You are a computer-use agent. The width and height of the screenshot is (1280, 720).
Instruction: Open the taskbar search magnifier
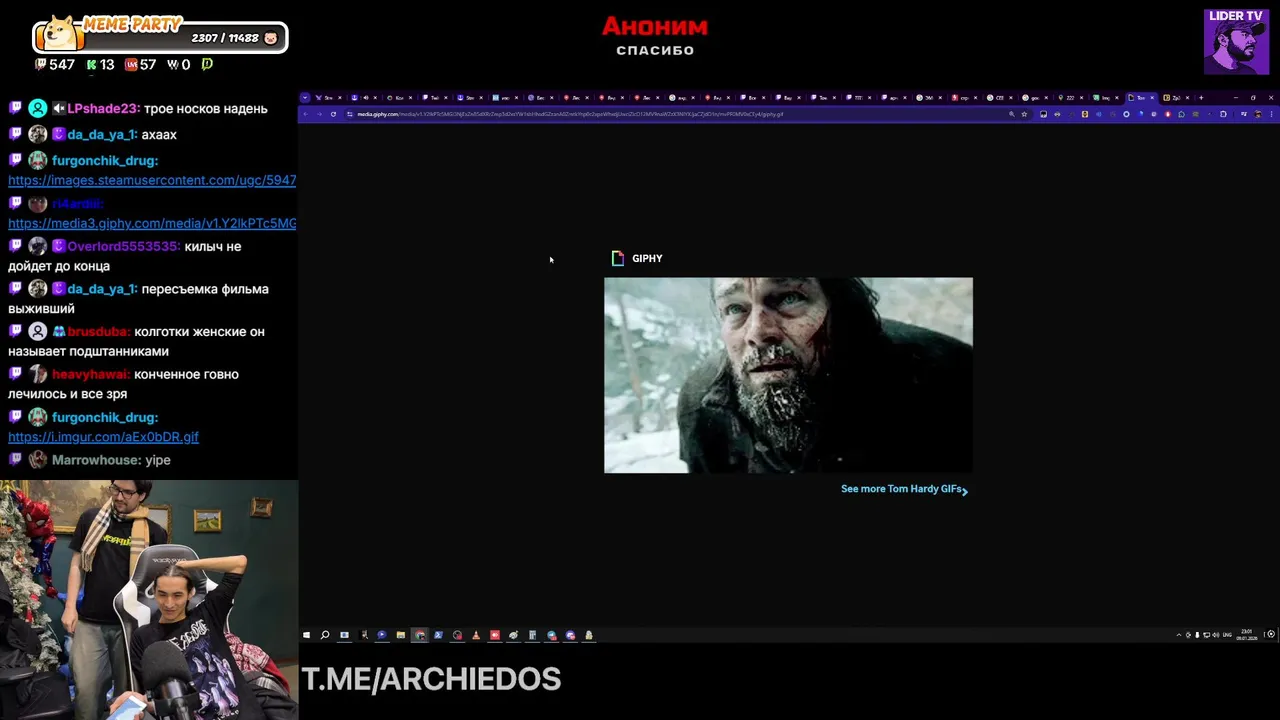coord(325,635)
